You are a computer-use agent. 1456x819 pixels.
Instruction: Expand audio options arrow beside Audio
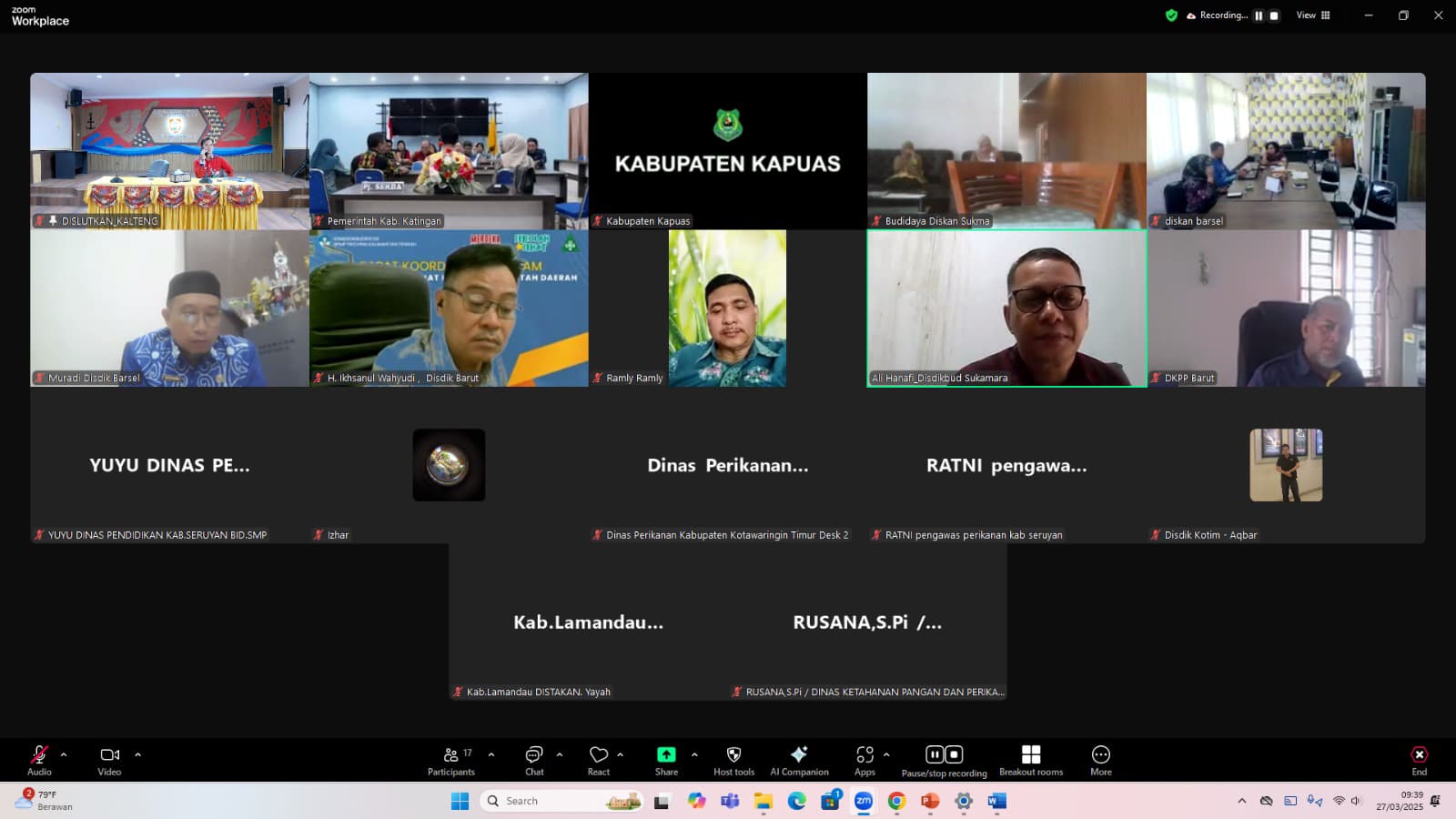click(x=64, y=754)
